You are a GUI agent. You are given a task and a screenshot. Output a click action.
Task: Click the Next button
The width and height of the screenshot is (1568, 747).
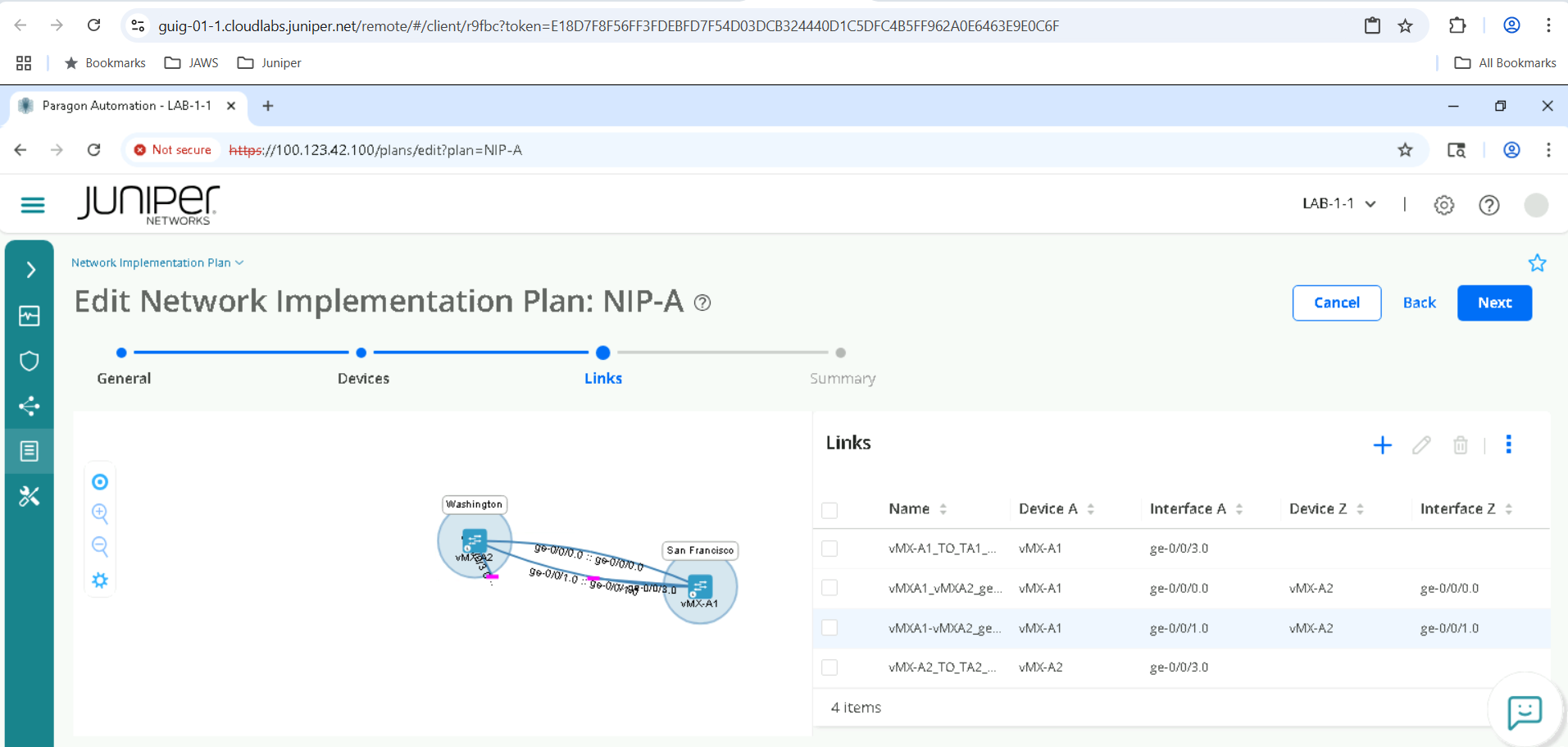pos(1493,303)
